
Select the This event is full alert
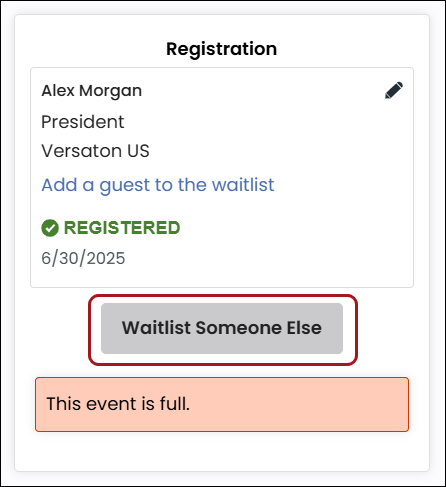222,404
